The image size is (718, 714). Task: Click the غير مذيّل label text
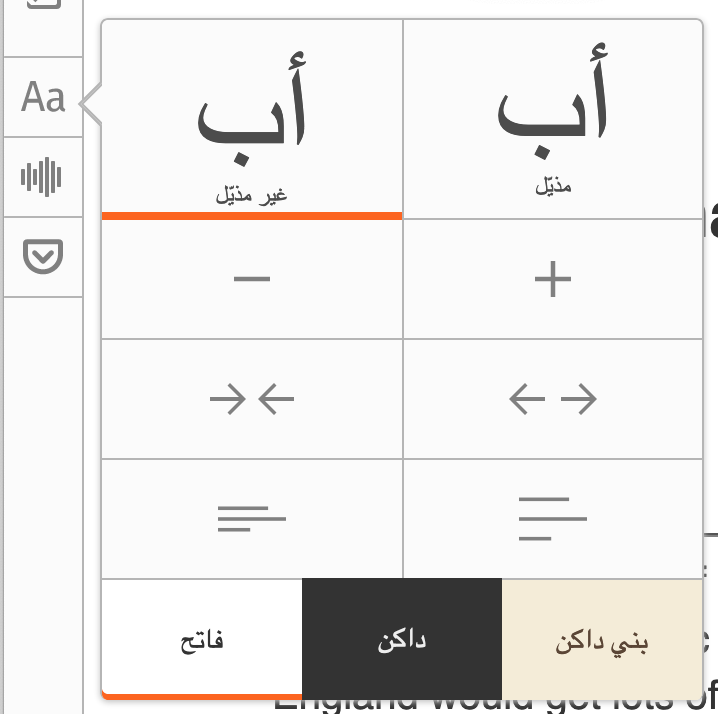point(252,195)
